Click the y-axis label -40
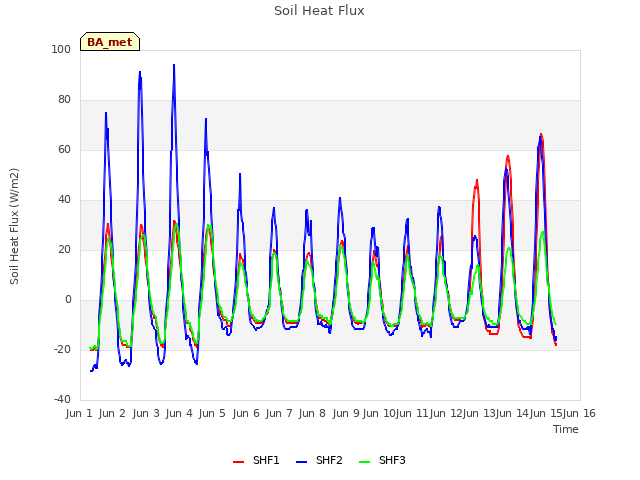Viewport: 640px width, 480px height. tap(62, 399)
